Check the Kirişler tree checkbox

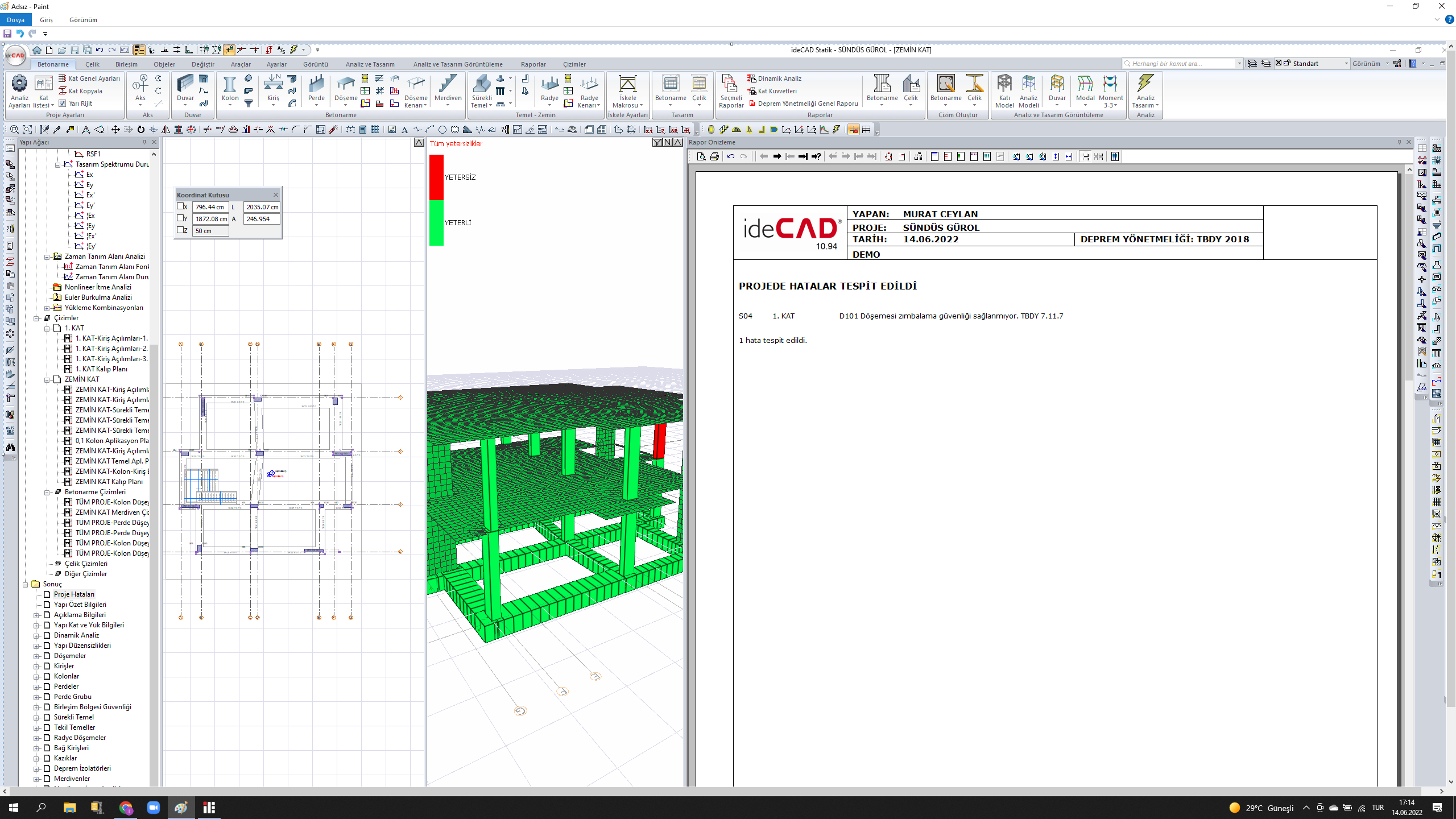[x=47, y=666]
